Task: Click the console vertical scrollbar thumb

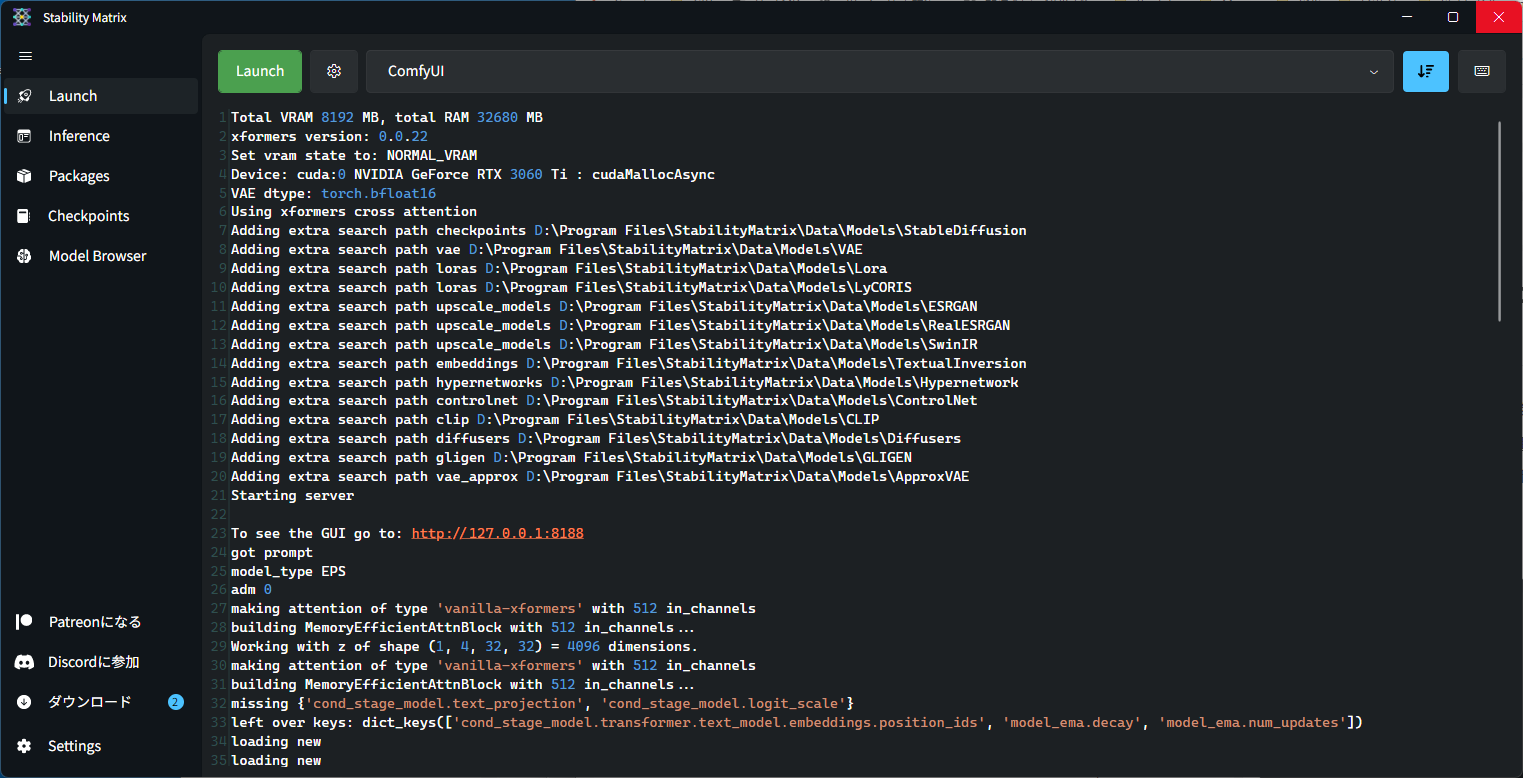Action: [x=1500, y=221]
